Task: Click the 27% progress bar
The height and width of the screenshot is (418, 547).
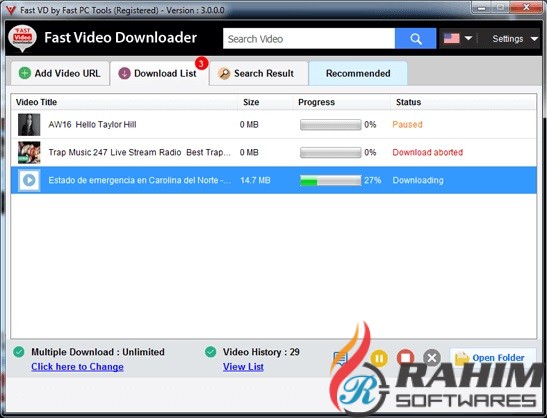Action: point(330,180)
